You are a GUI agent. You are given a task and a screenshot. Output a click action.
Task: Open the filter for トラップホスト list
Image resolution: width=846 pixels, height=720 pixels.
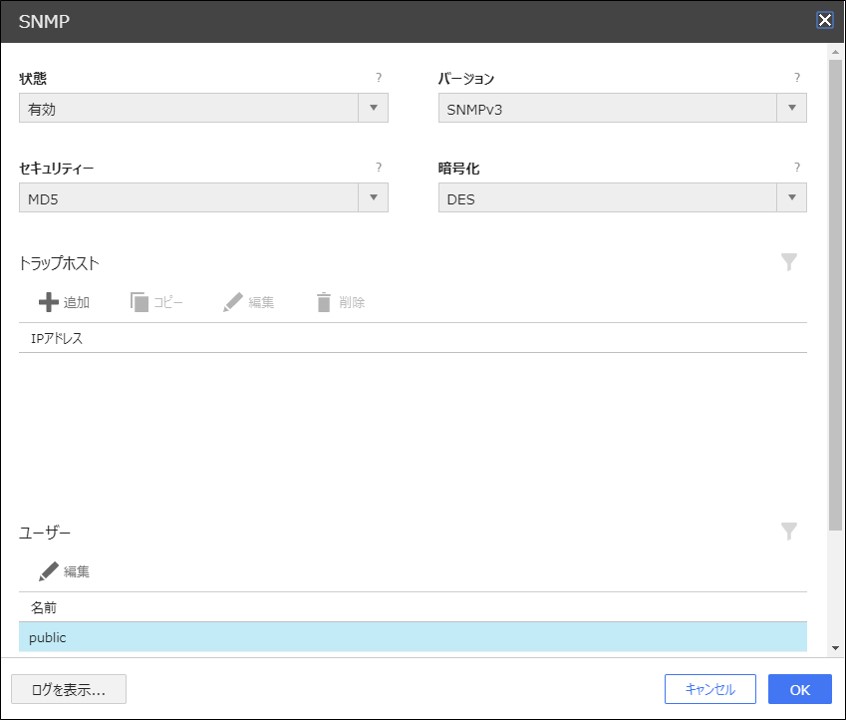click(789, 262)
